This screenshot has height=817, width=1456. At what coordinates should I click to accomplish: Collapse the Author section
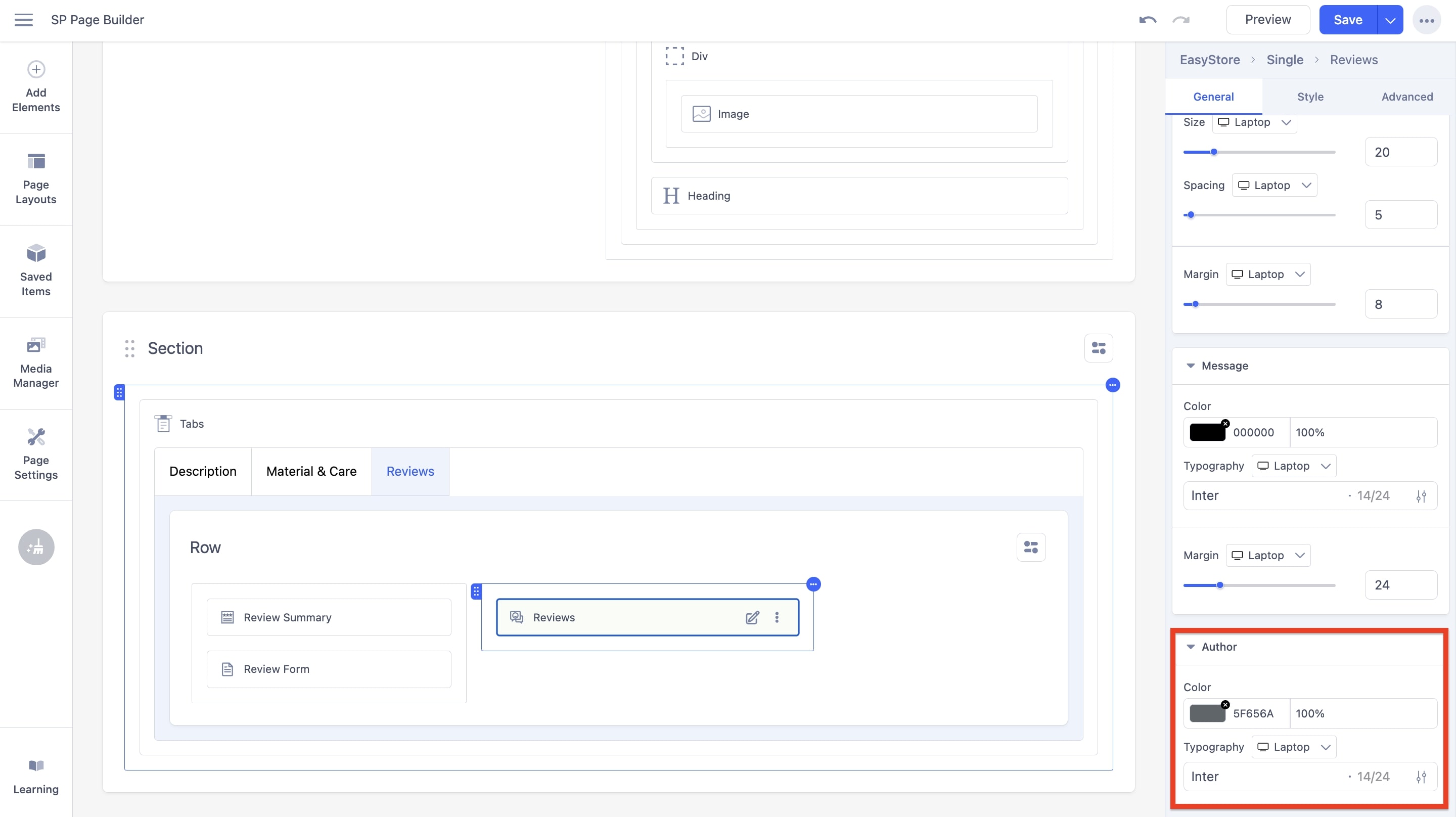point(1191,646)
